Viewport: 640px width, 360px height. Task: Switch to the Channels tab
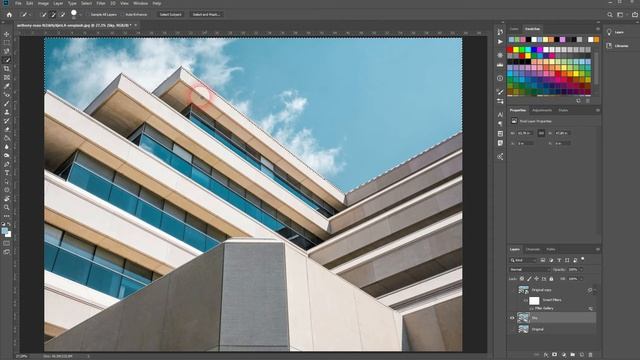[533, 249]
